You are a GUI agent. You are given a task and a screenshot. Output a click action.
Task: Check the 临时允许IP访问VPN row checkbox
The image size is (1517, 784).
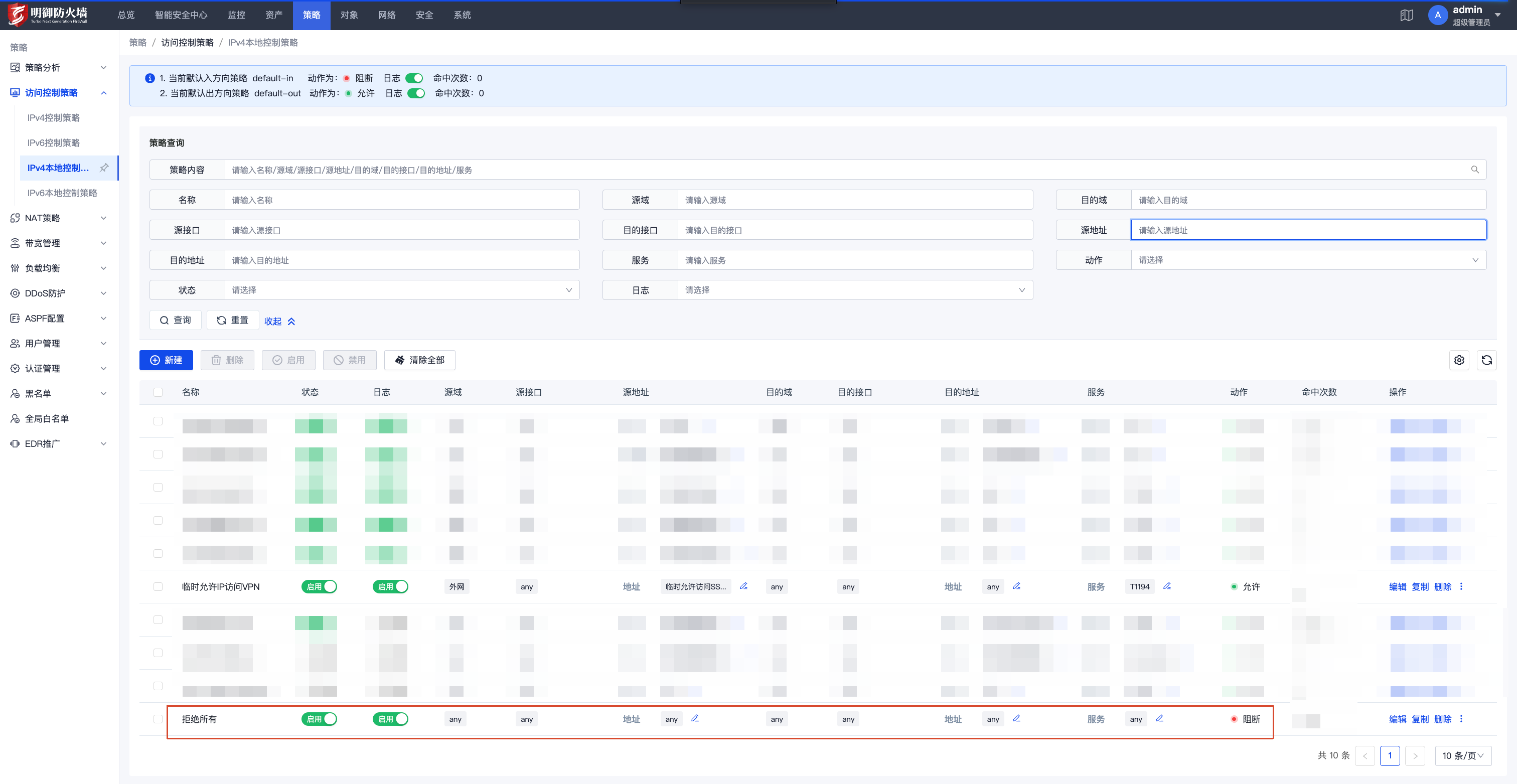tap(158, 587)
